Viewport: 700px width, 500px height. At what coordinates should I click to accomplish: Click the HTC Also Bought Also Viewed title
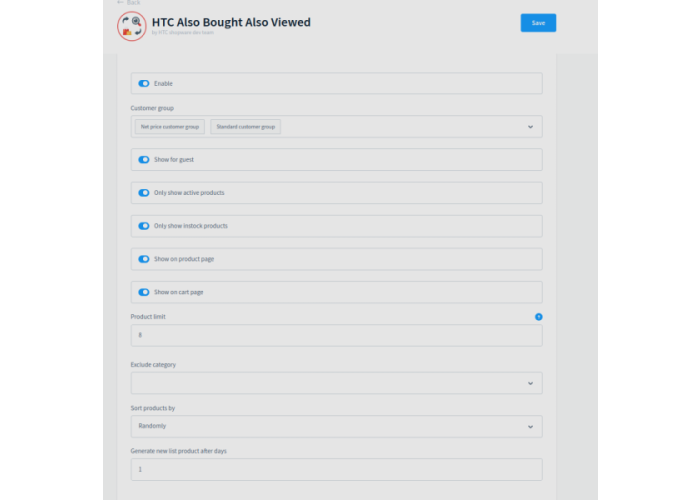coord(231,22)
